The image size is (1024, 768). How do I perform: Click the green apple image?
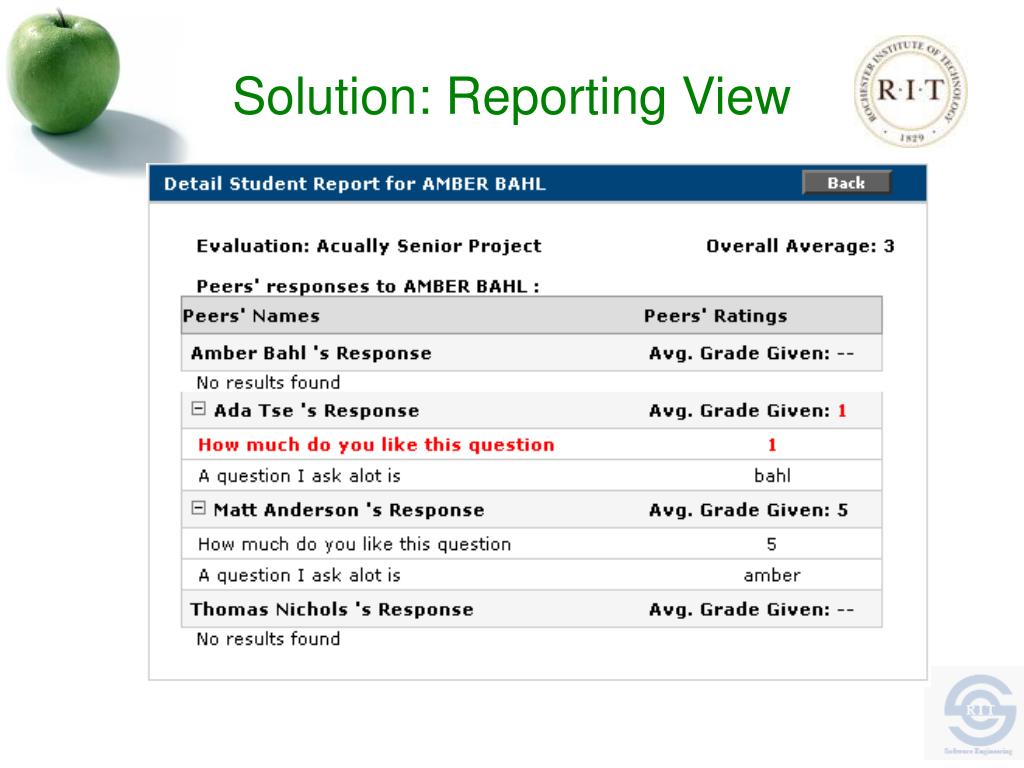tap(63, 72)
